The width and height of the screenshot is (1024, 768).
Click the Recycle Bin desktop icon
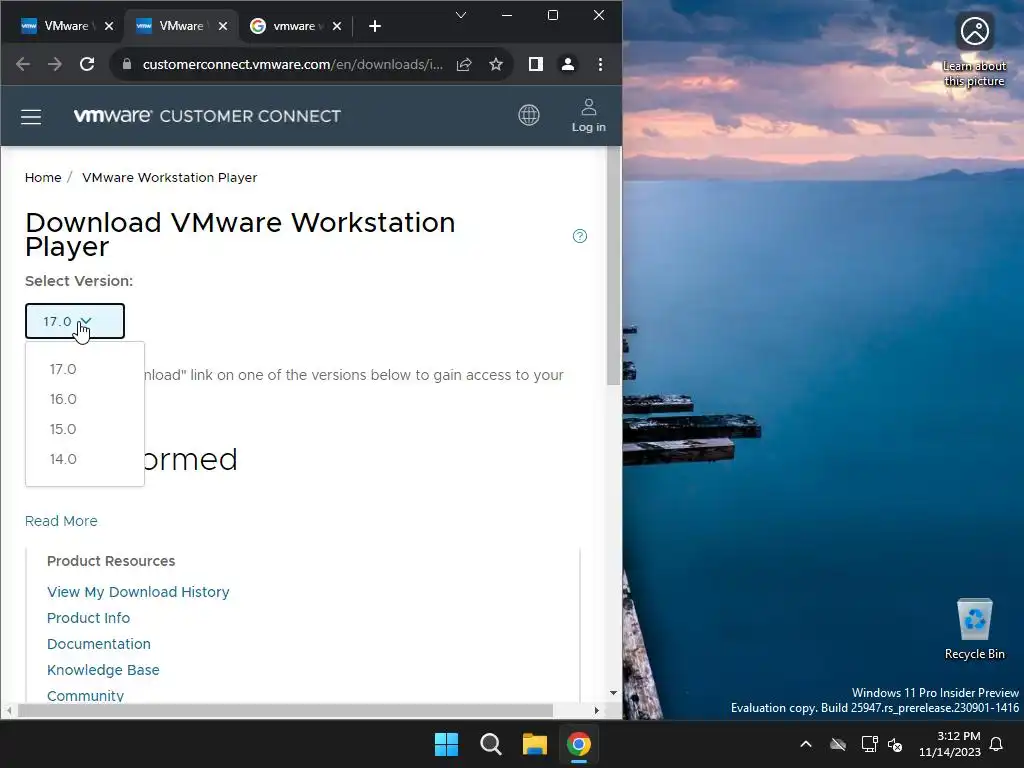(x=974, y=629)
